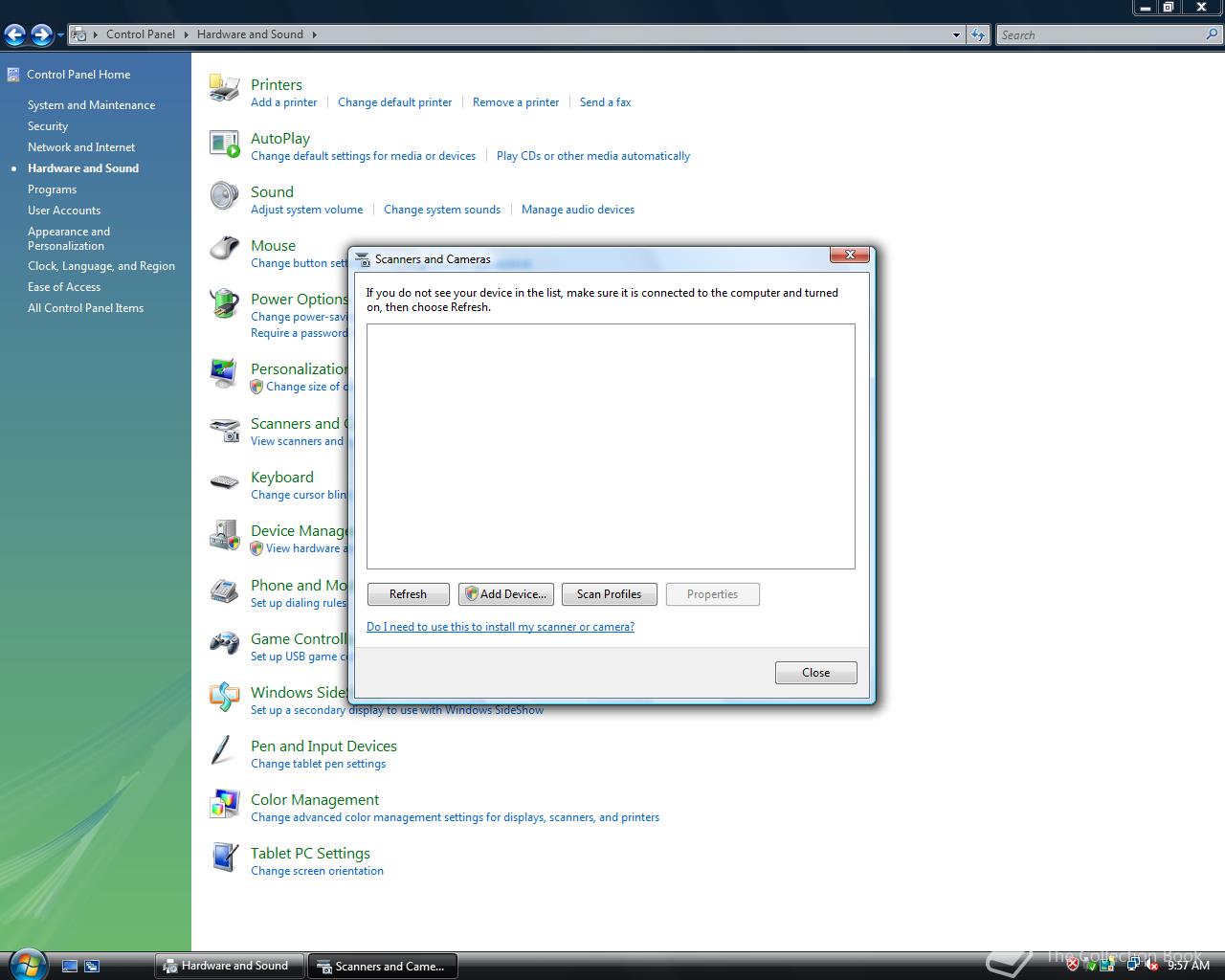Viewport: 1225px width, 980px height.
Task: Click Scanners and Cameras taskbar button
Action: (382, 967)
